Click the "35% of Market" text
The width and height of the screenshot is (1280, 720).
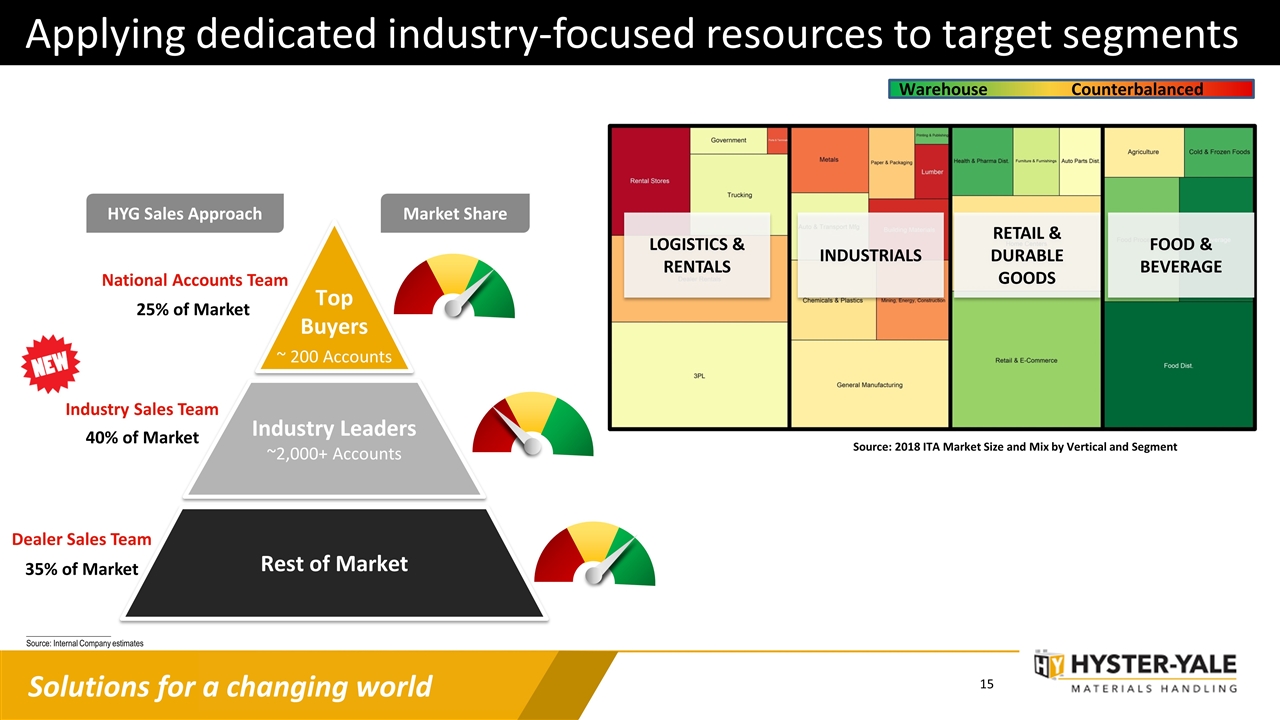click(x=82, y=569)
